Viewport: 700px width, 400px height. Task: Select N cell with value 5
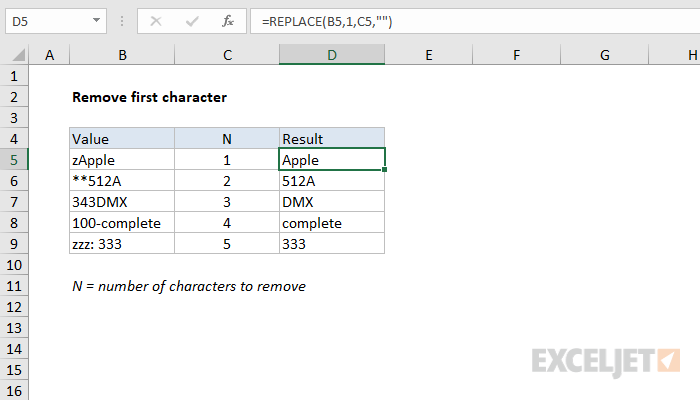pos(227,244)
